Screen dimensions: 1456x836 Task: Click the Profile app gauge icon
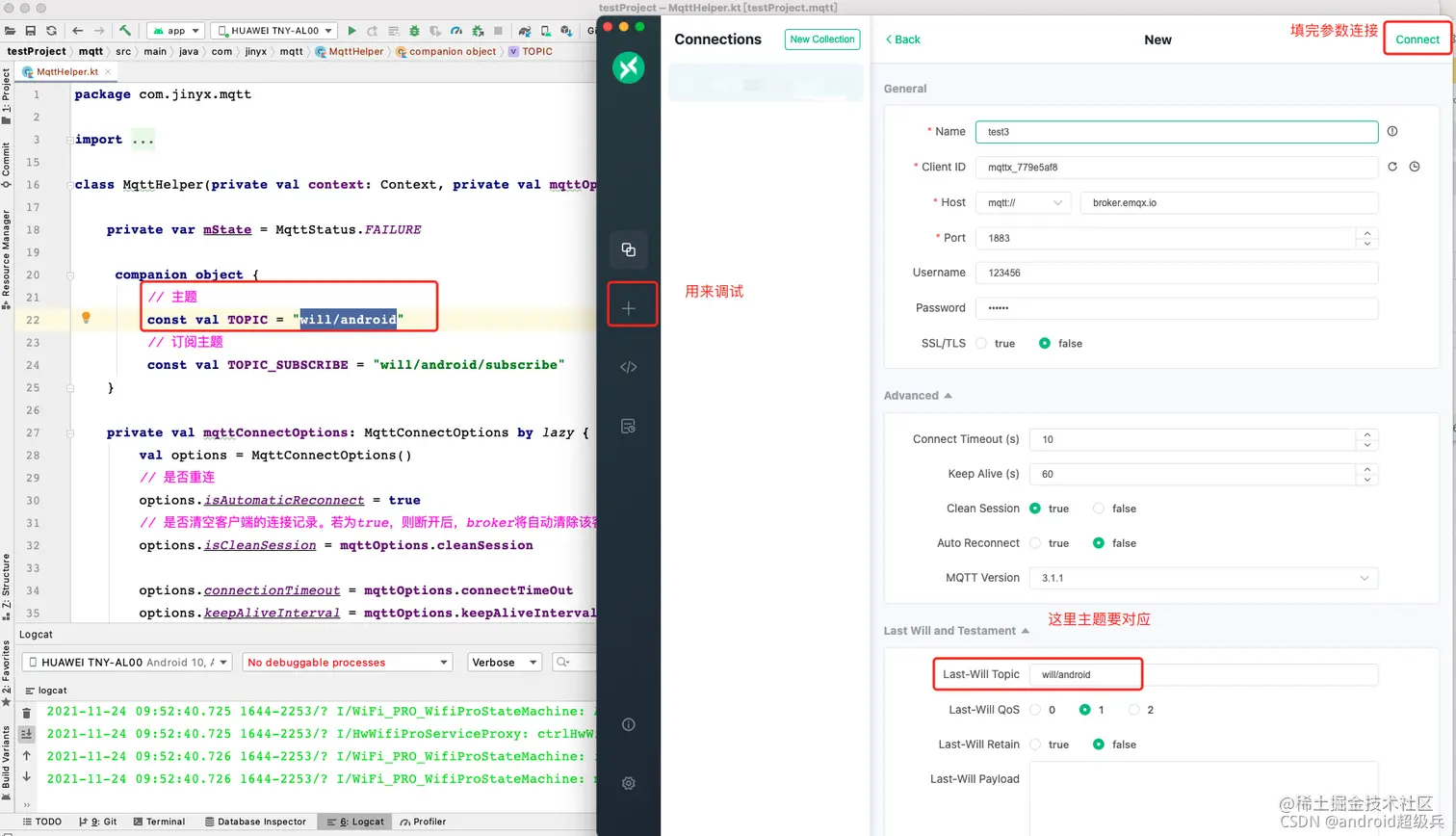[x=456, y=31]
